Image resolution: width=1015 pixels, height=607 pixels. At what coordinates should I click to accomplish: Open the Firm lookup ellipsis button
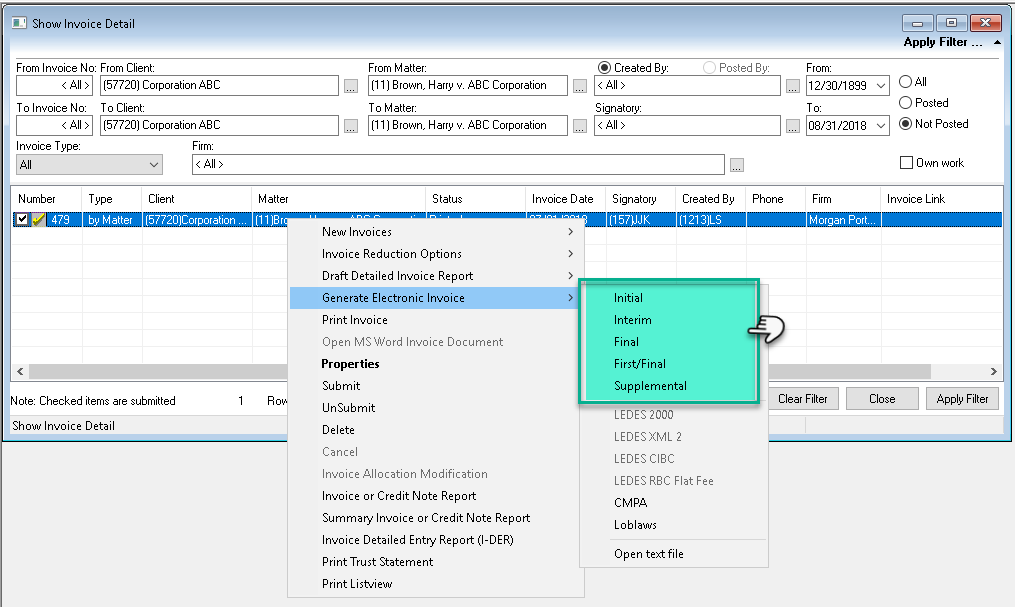pos(737,165)
